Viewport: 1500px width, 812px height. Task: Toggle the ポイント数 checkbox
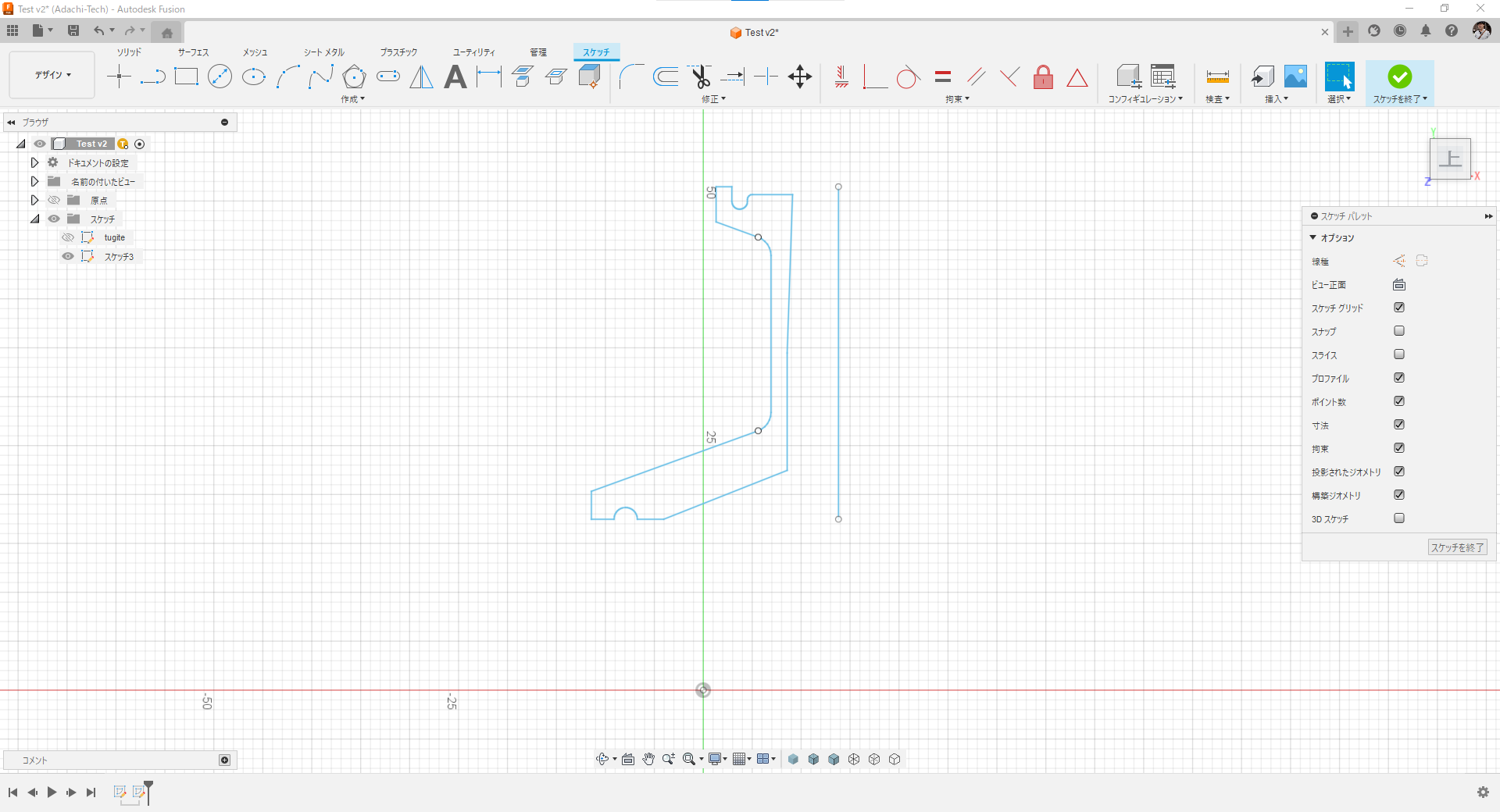(1399, 401)
